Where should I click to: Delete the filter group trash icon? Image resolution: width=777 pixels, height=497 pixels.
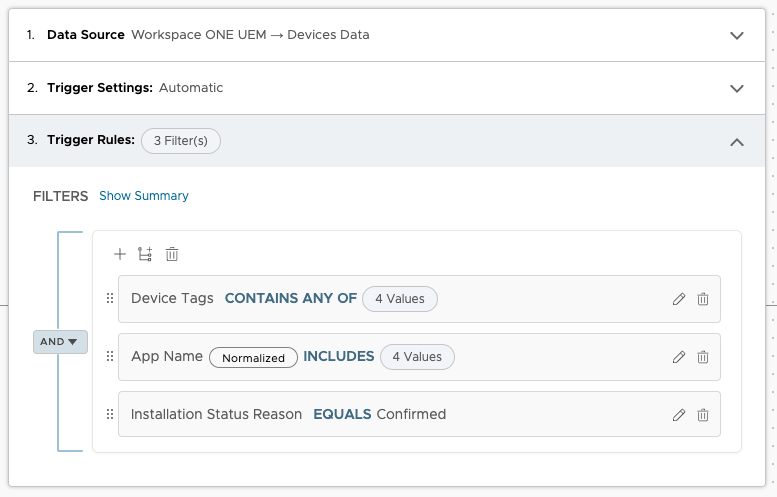click(172, 254)
